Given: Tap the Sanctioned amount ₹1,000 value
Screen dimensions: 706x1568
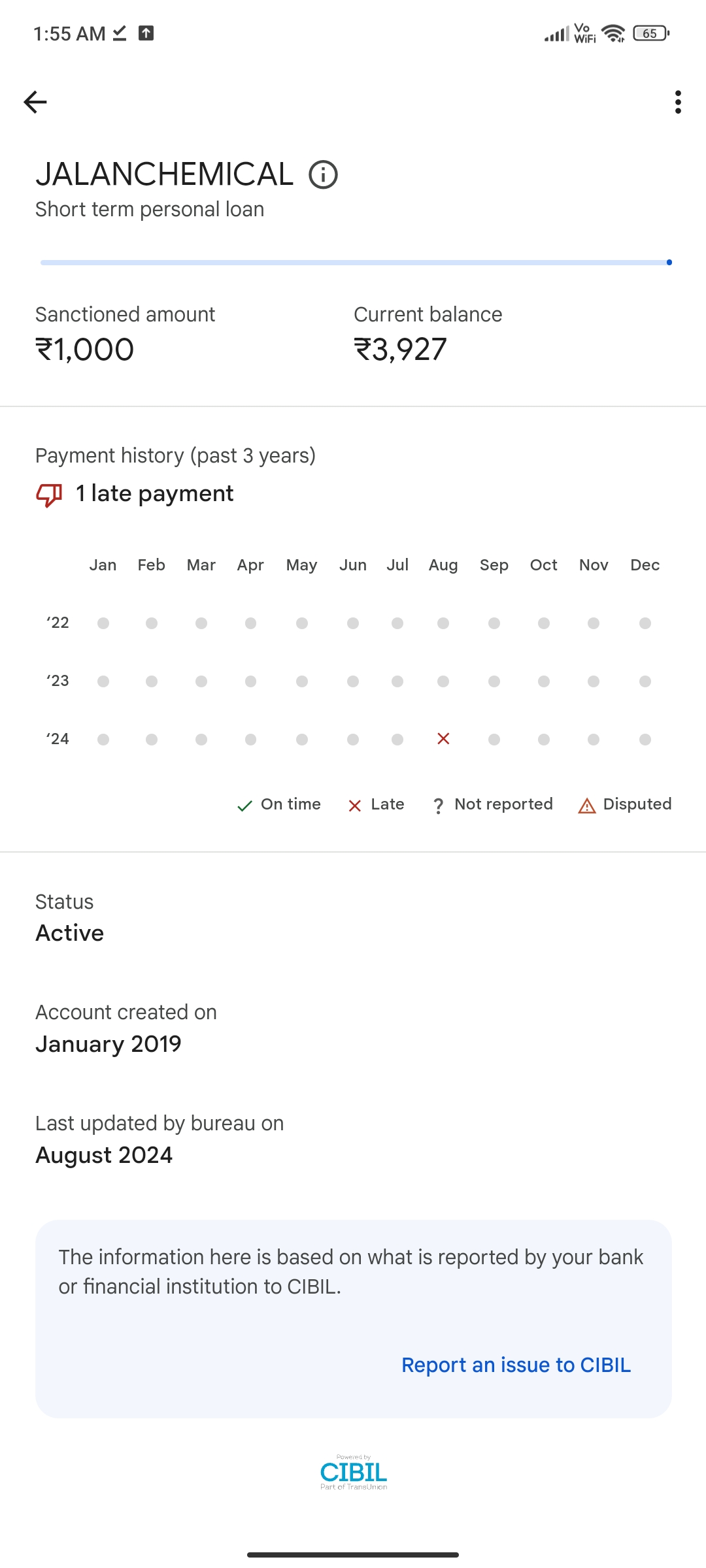Looking at the screenshot, I should 85,350.
